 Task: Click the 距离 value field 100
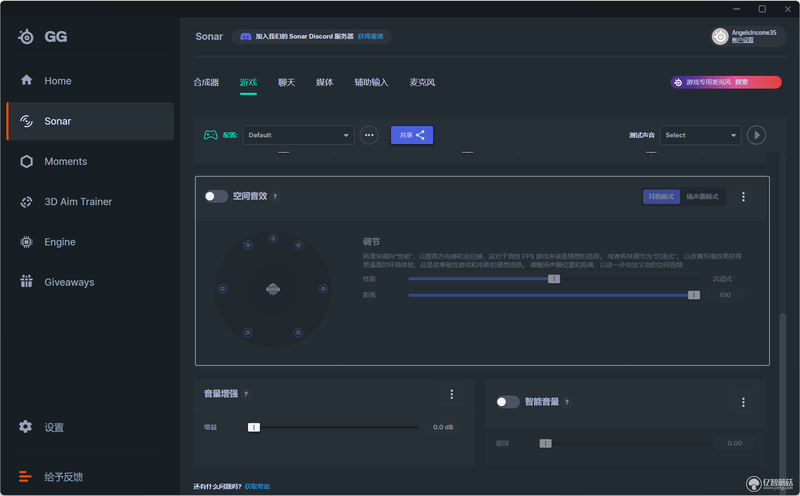(x=724, y=295)
